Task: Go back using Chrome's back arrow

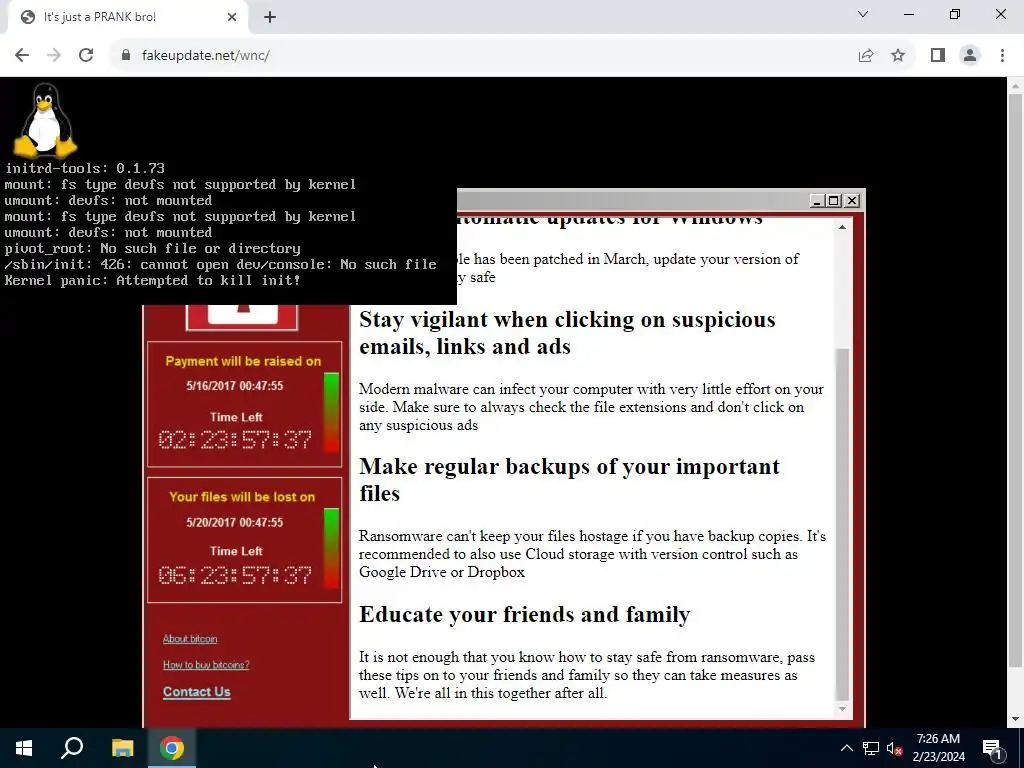Action: (x=22, y=56)
